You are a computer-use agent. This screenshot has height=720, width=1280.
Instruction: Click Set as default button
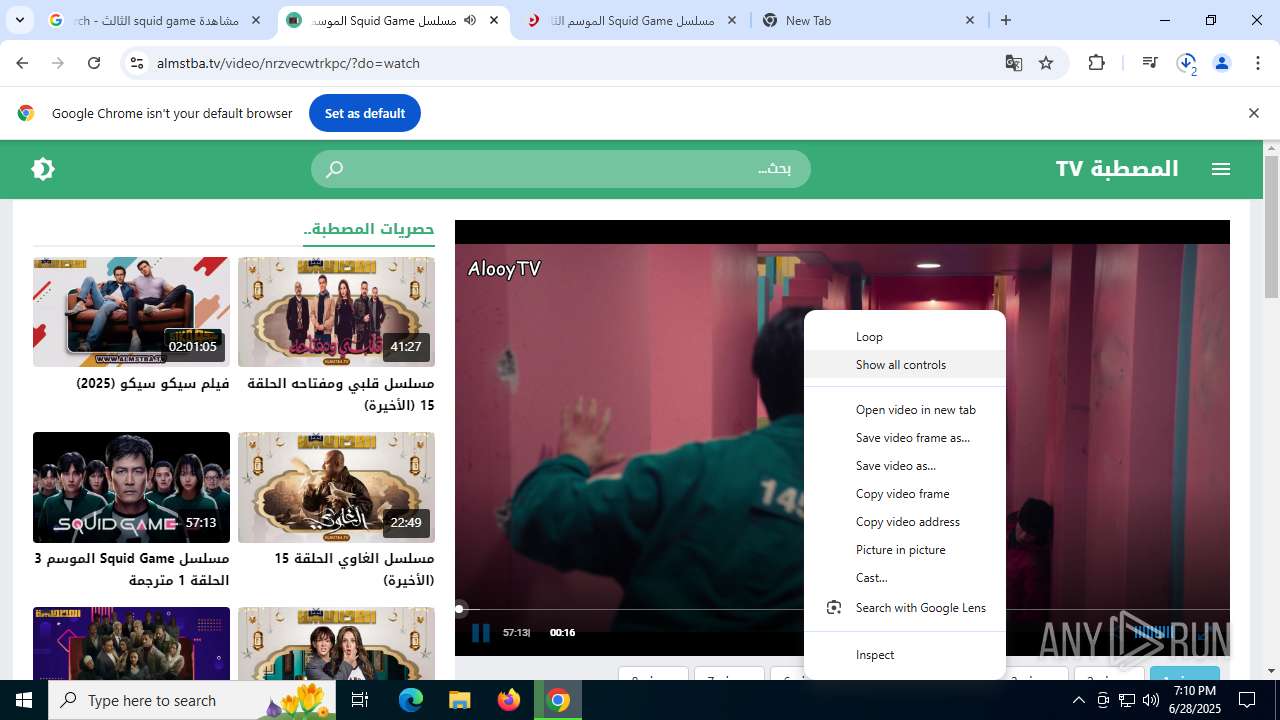click(365, 113)
